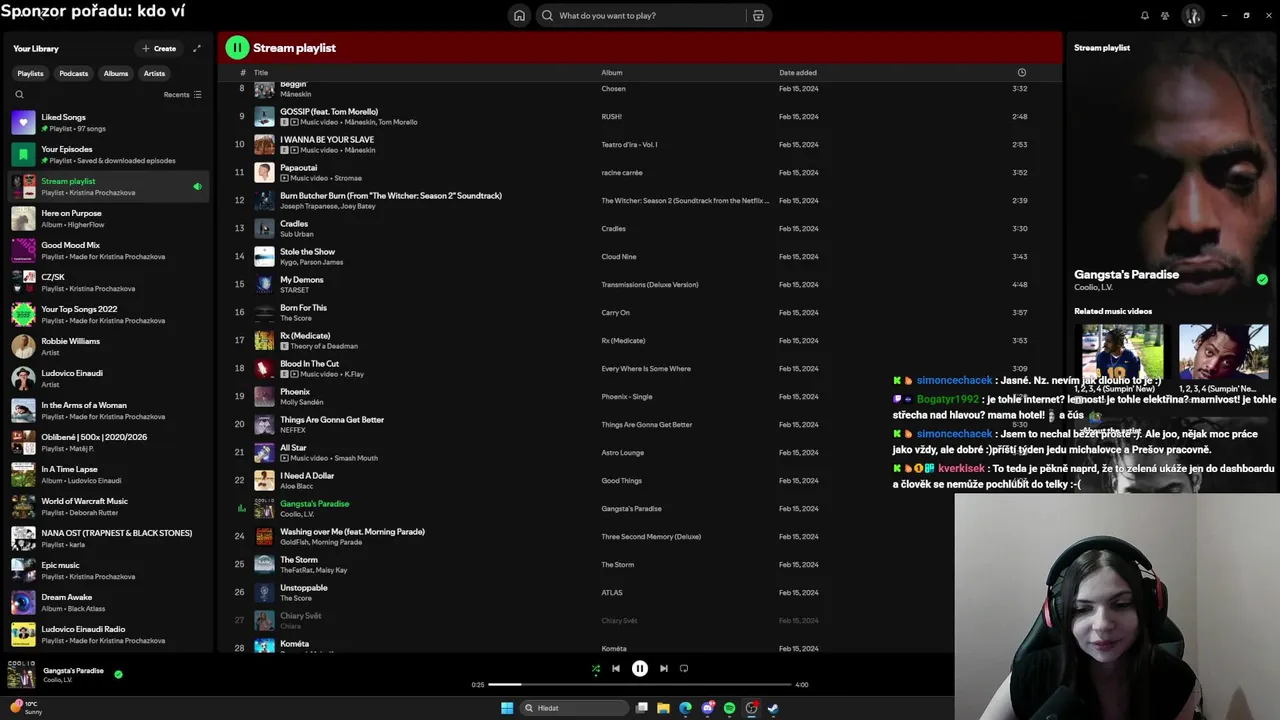The width and height of the screenshot is (1280, 720).
Task: Select Stream playlist in the library
Action: (108, 186)
